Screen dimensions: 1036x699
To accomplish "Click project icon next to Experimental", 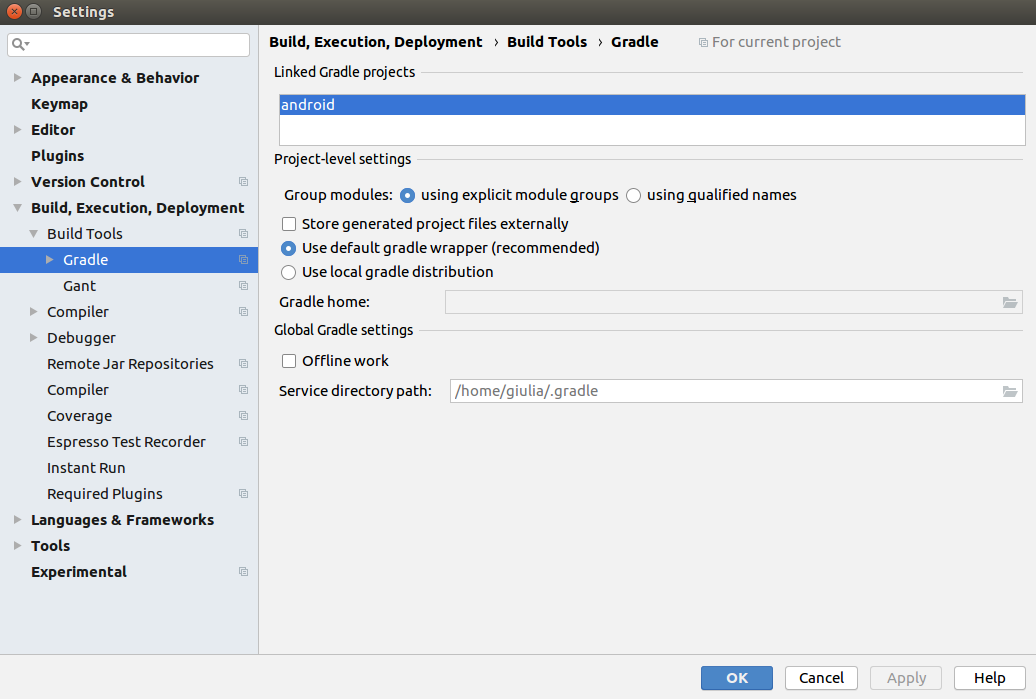I will (x=243, y=572).
